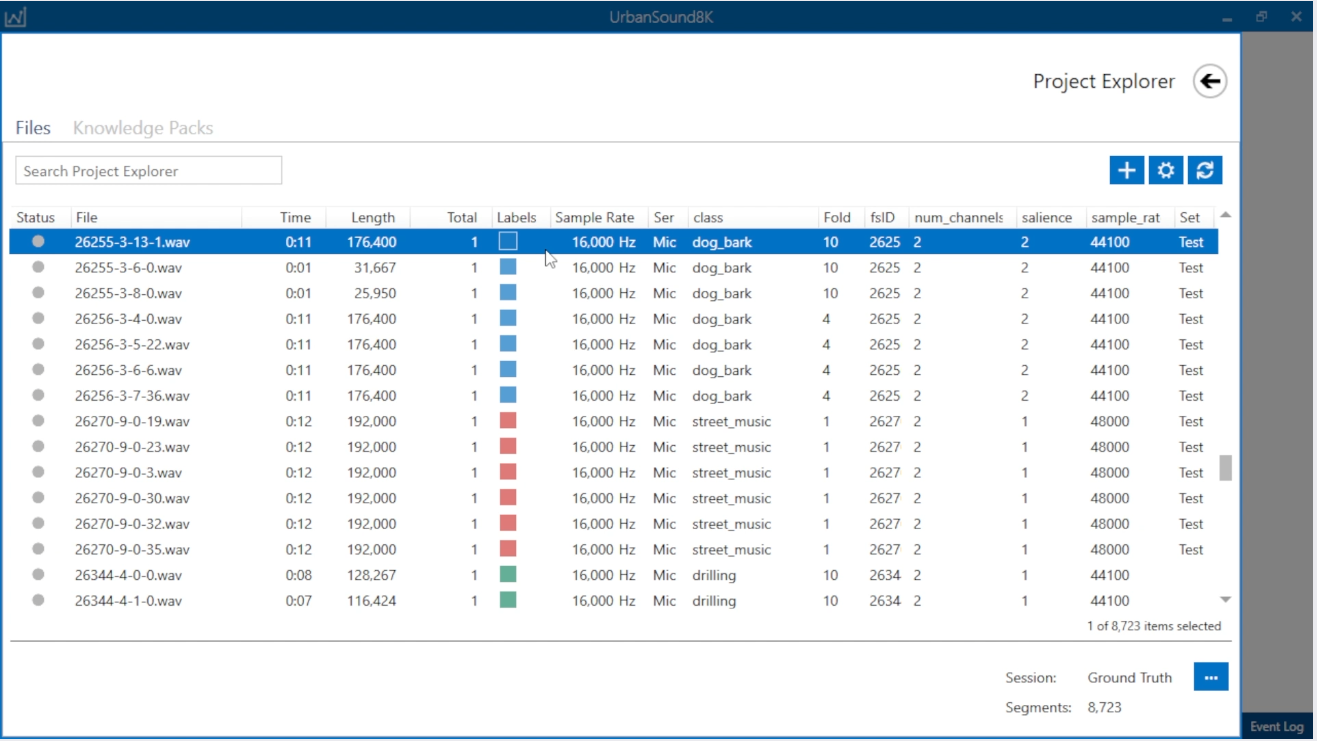
Task: Click the Project Explorer heading
Action: pyautogui.click(x=1104, y=82)
